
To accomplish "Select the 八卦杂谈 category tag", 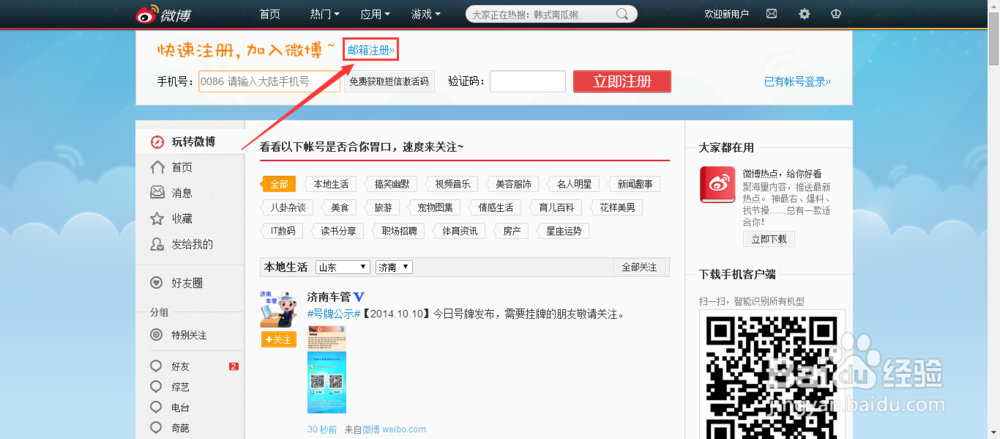I will pos(287,207).
